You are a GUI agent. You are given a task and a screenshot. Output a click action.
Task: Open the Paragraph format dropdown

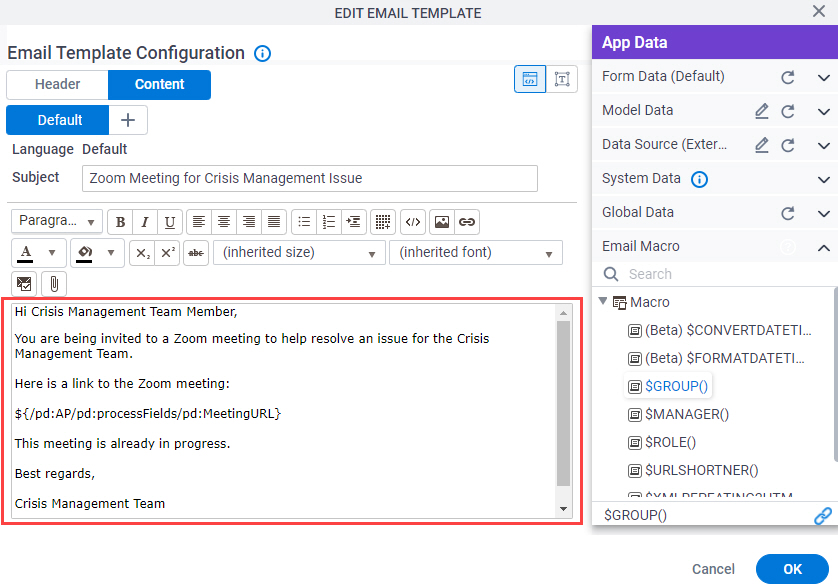coord(57,221)
